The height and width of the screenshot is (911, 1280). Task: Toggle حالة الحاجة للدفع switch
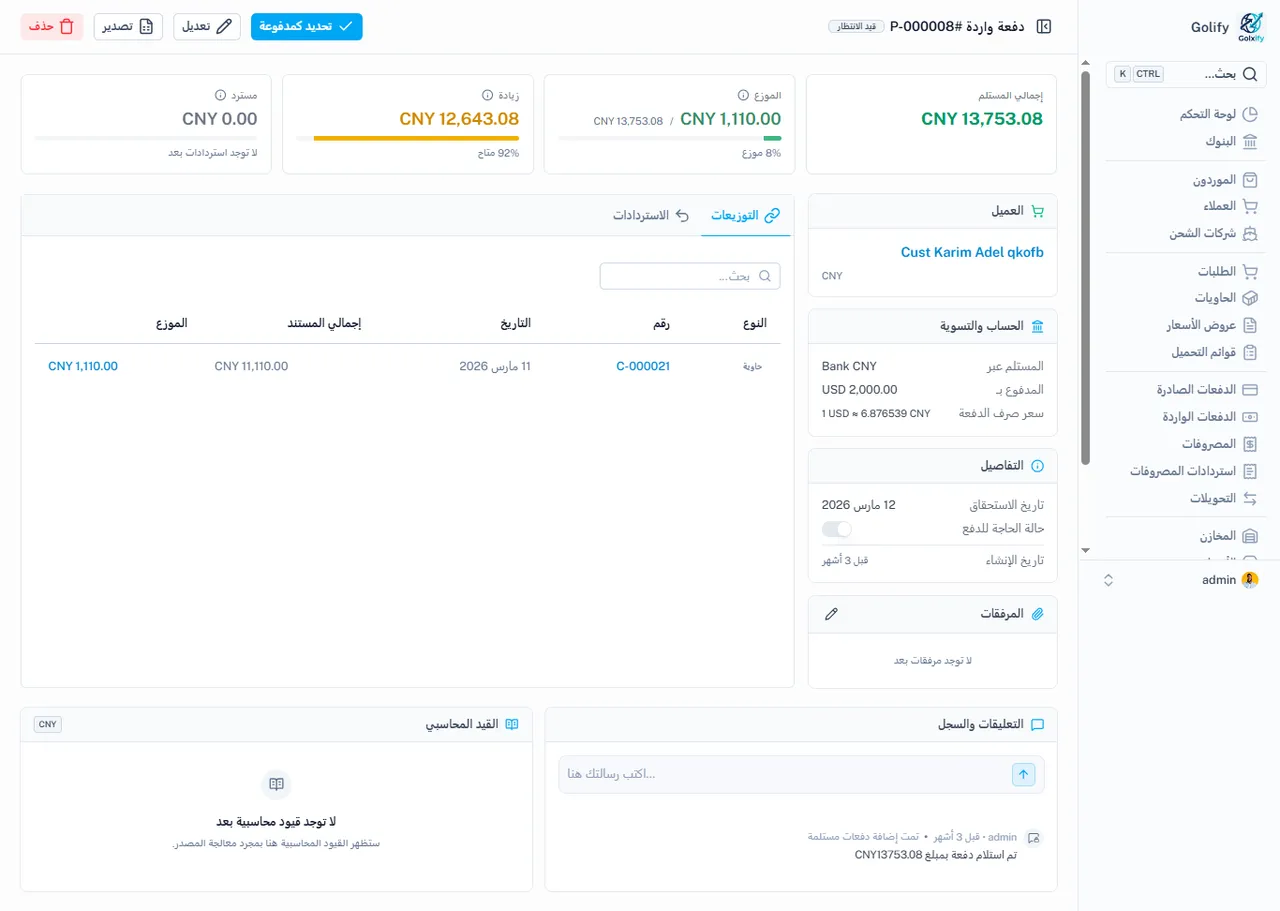(837, 529)
